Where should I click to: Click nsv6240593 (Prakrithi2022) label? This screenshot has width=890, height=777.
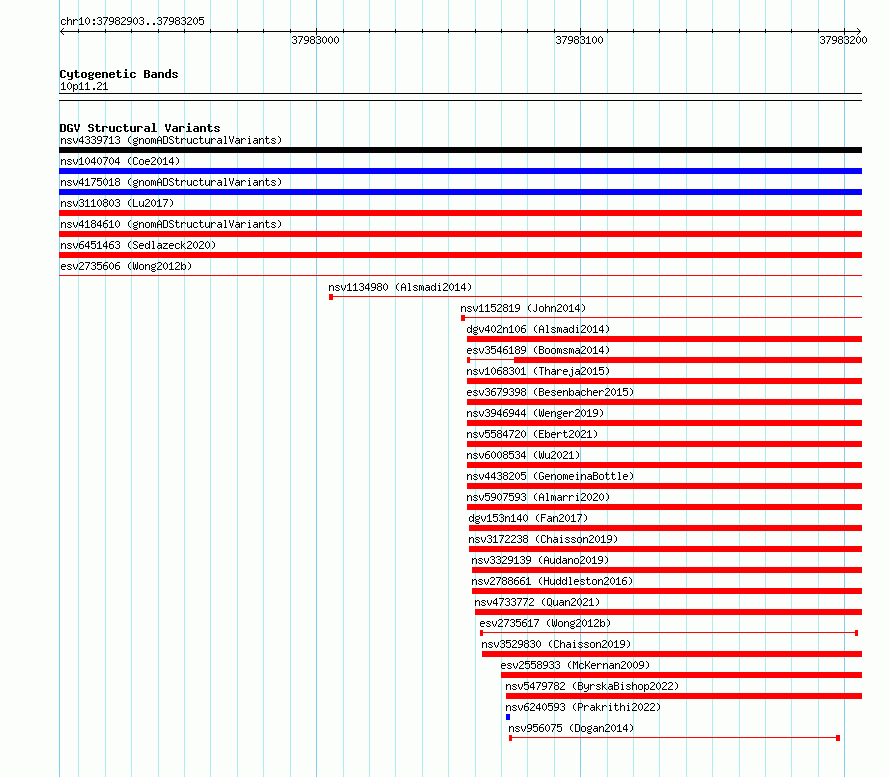point(583,707)
